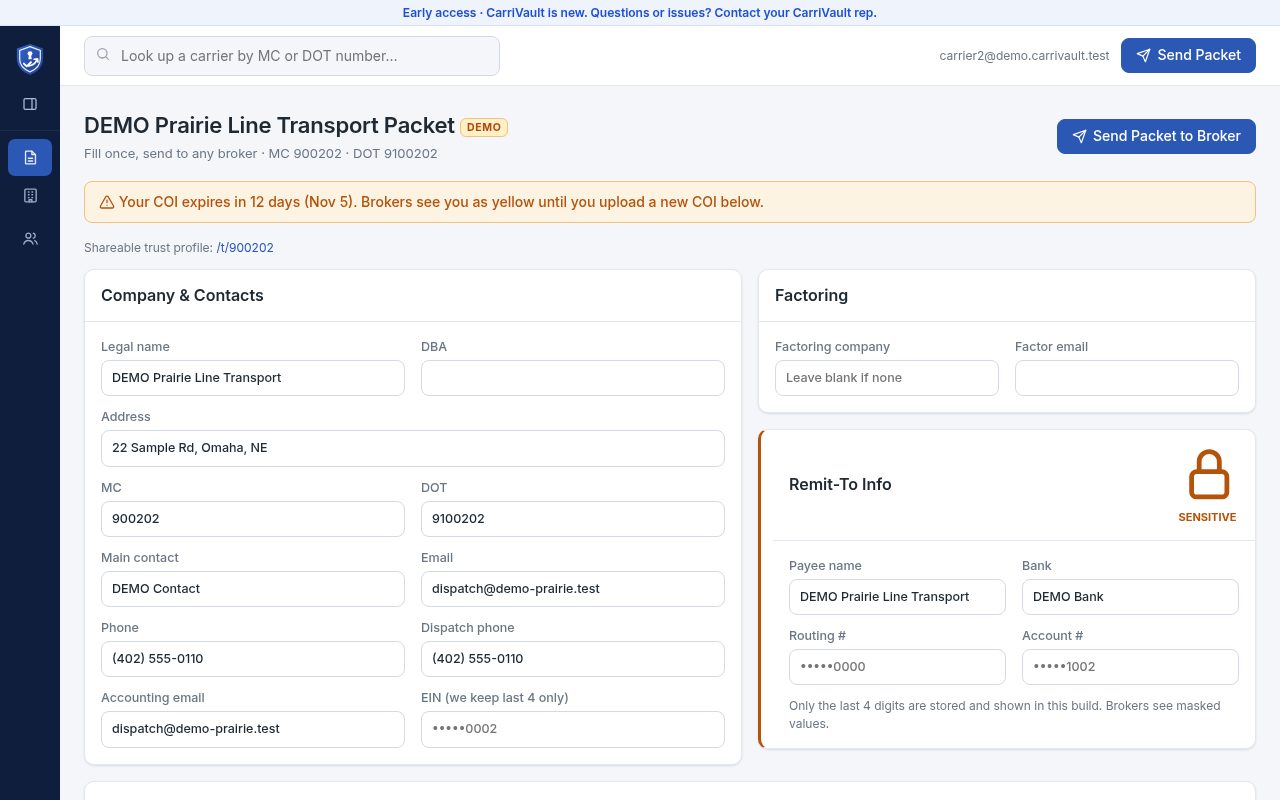The image size is (1280, 800).
Task: Click the Send Packet button
Action: [x=1188, y=55]
